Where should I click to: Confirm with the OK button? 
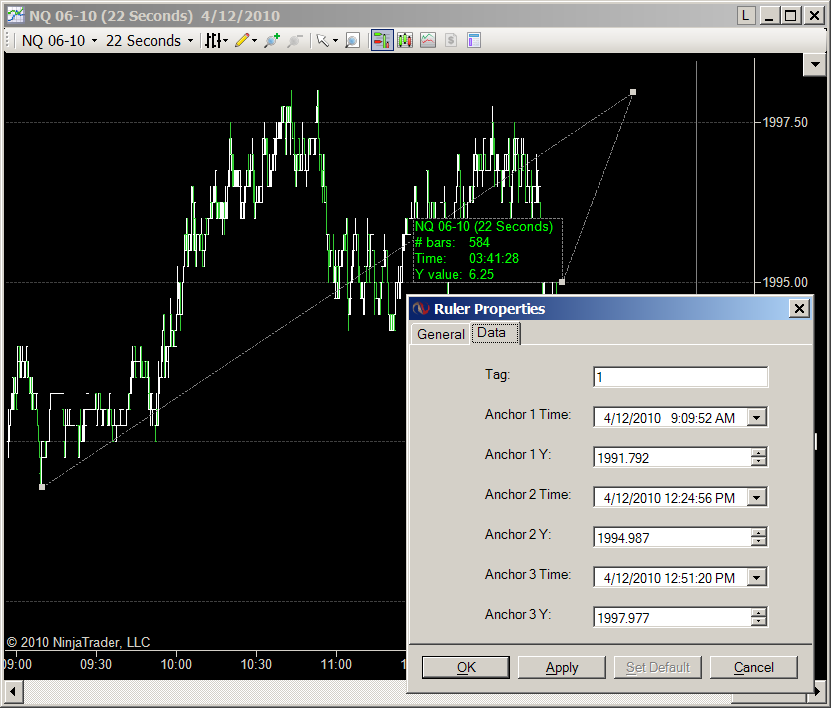pyautogui.click(x=466, y=667)
